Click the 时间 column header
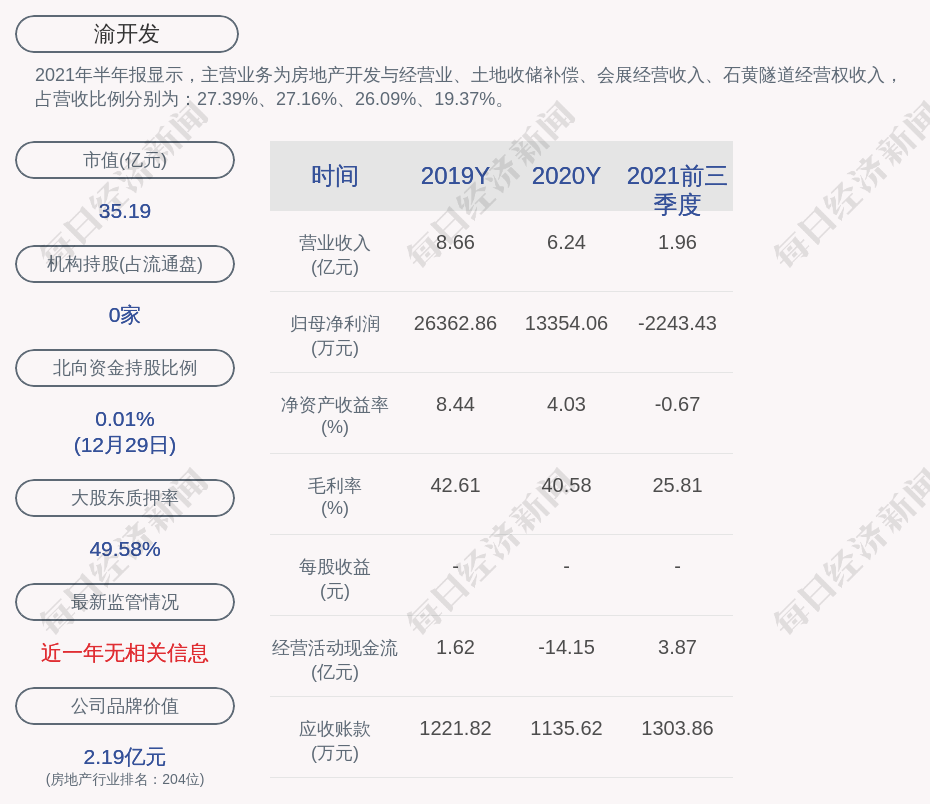 point(335,176)
